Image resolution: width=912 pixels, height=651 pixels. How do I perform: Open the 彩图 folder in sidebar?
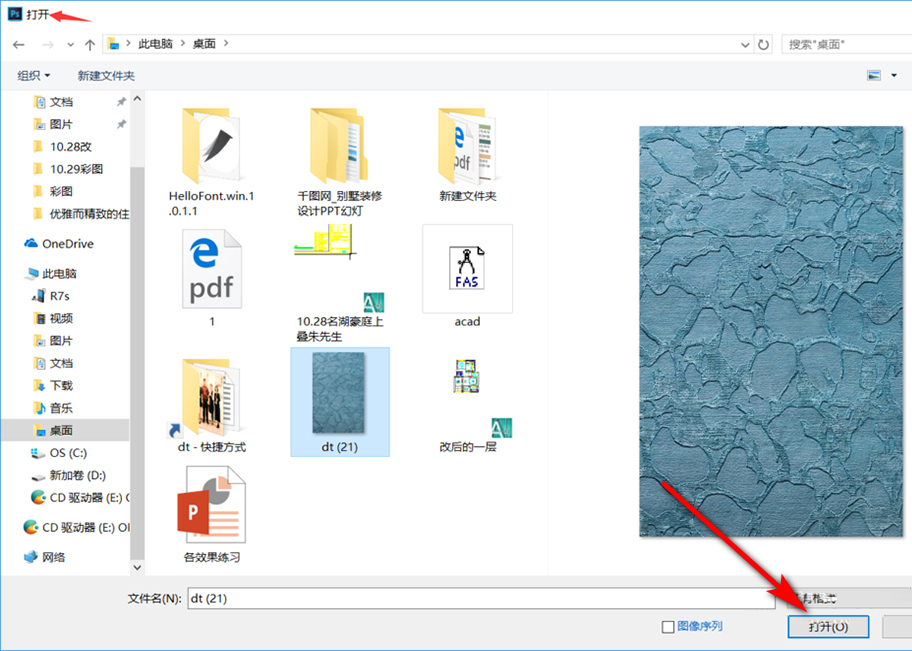[x=61, y=191]
